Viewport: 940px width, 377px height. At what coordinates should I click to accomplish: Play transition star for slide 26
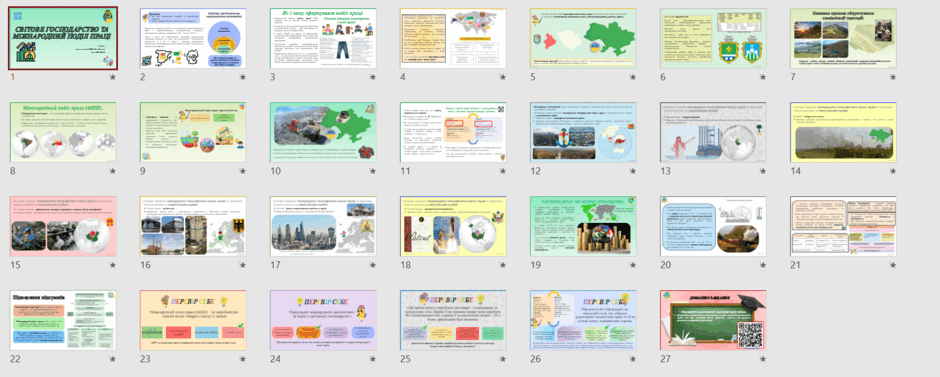pos(632,360)
